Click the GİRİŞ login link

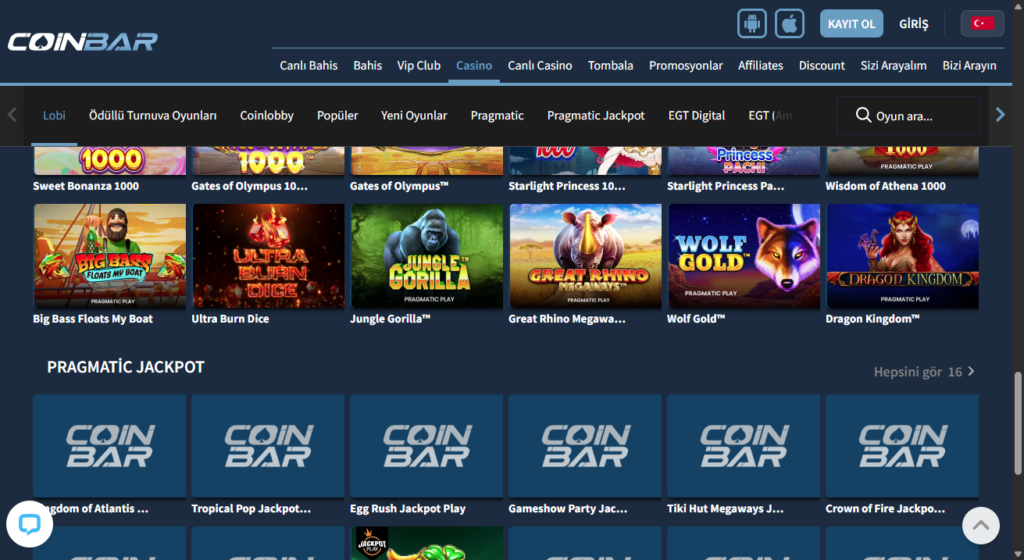point(914,23)
